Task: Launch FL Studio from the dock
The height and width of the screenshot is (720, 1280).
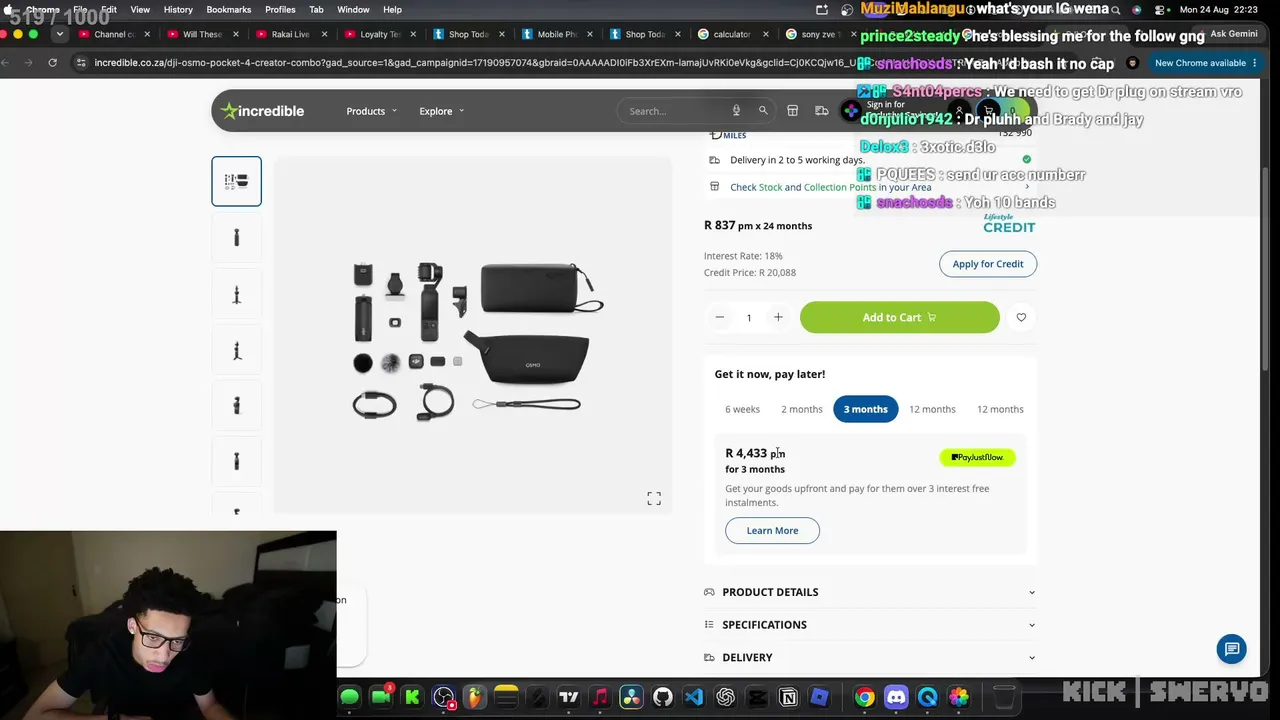Action: pos(474,697)
